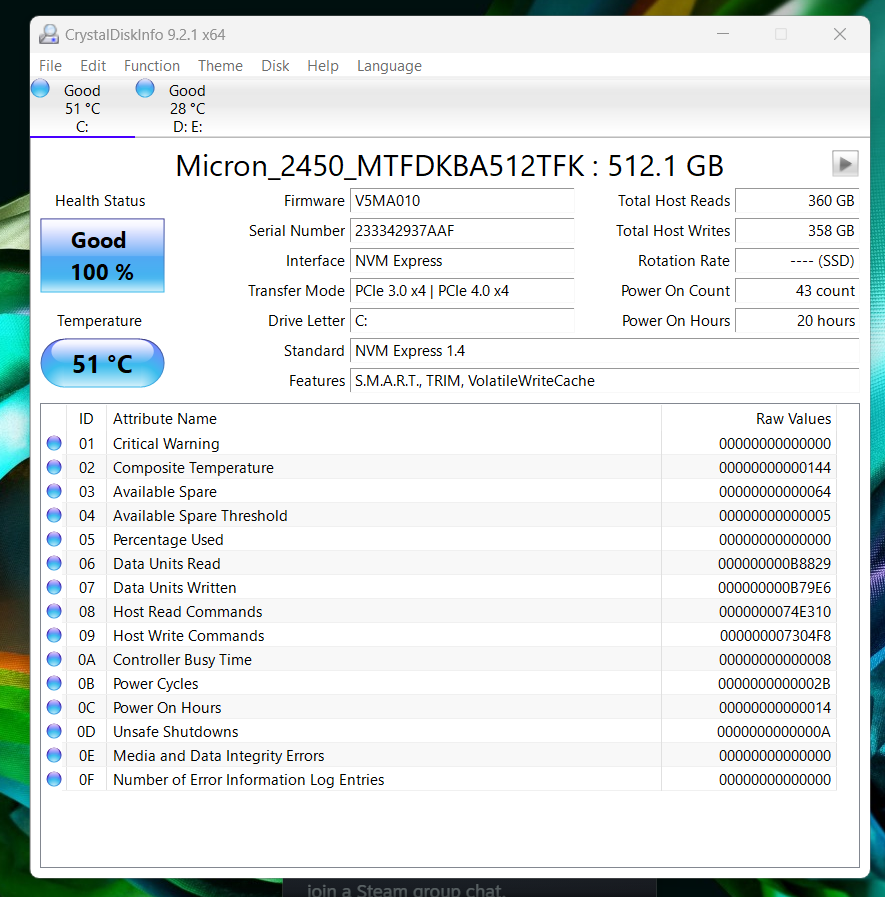The height and width of the screenshot is (897, 885).
Task: Click status orb for Host Write Commands row
Action: pyautogui.click(x=54, y=636)
